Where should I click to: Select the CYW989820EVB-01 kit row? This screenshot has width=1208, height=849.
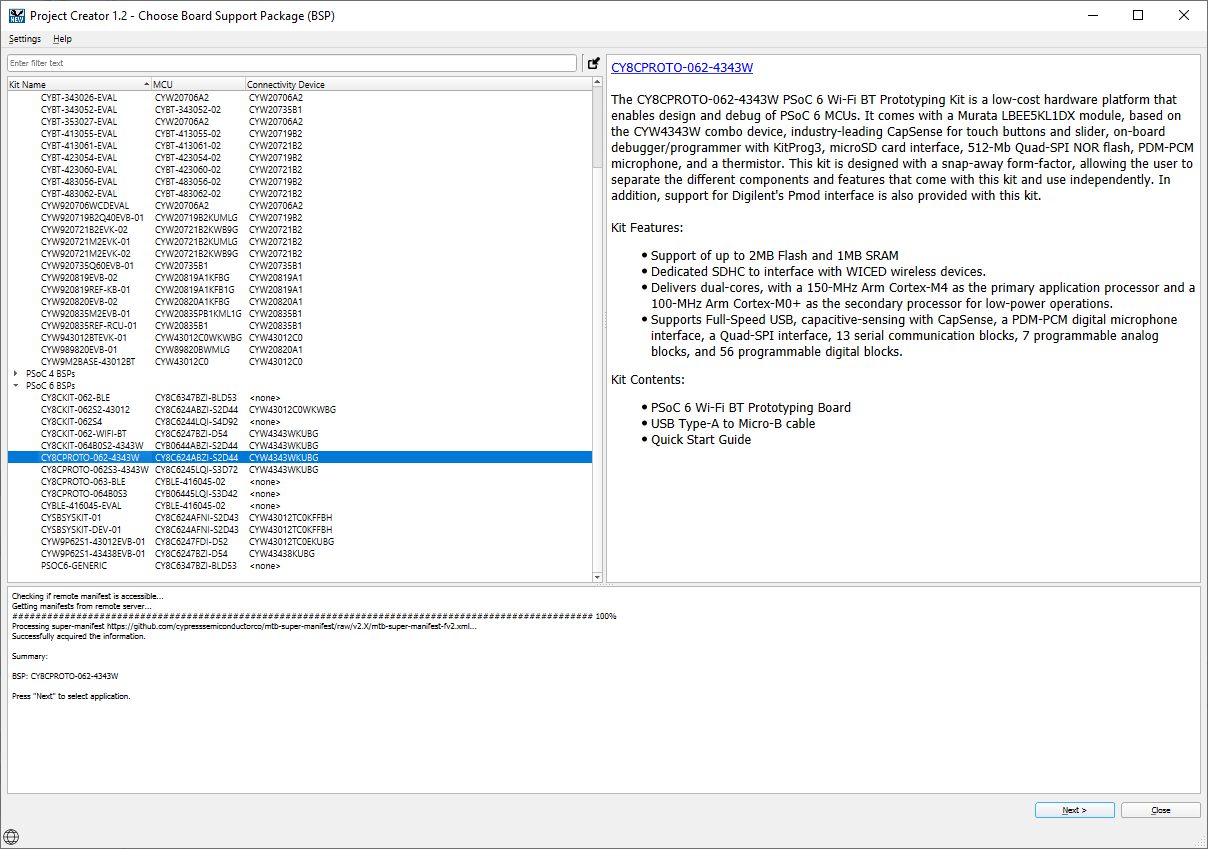tap(300, 349)
